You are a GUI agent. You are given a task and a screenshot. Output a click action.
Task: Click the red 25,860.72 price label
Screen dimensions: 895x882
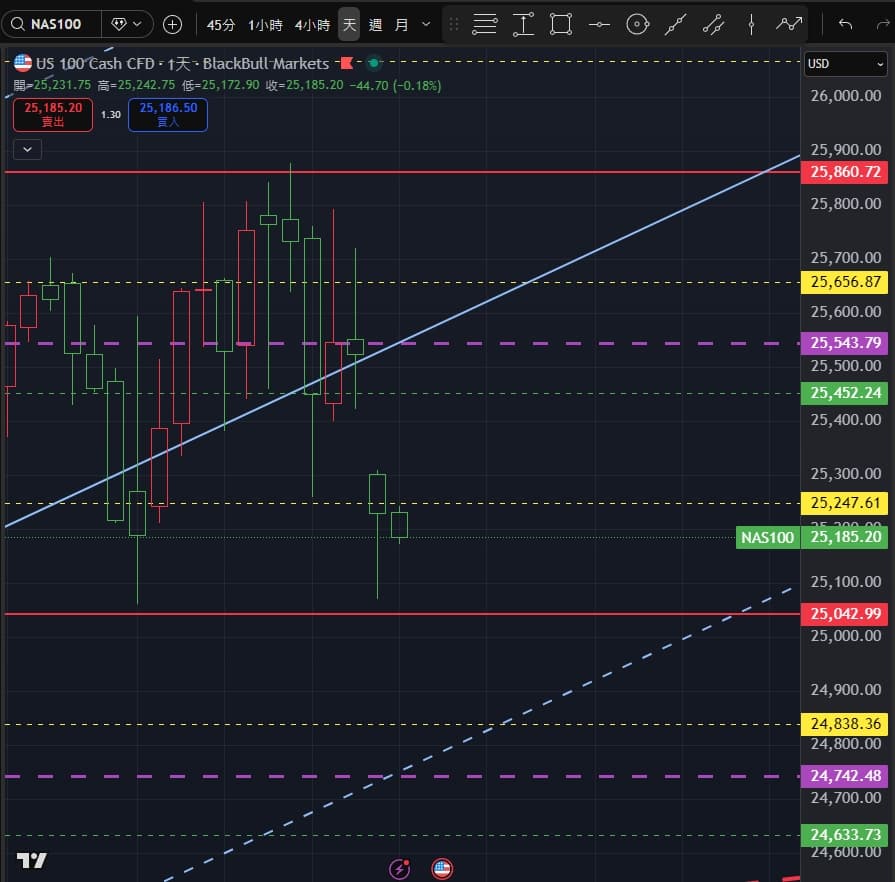(x=845, y=172)
